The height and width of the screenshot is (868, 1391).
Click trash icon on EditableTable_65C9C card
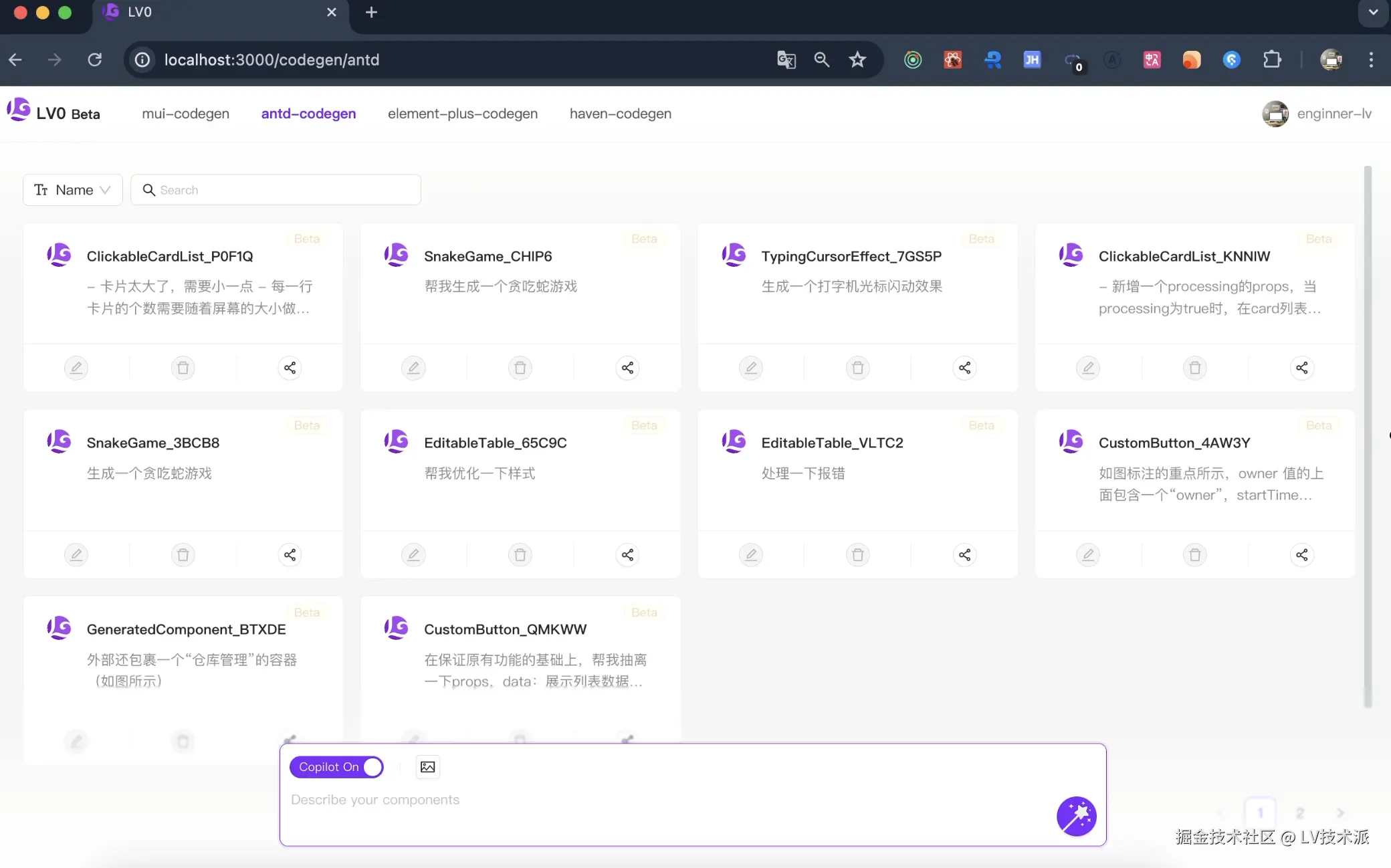[x=520, y=554]
